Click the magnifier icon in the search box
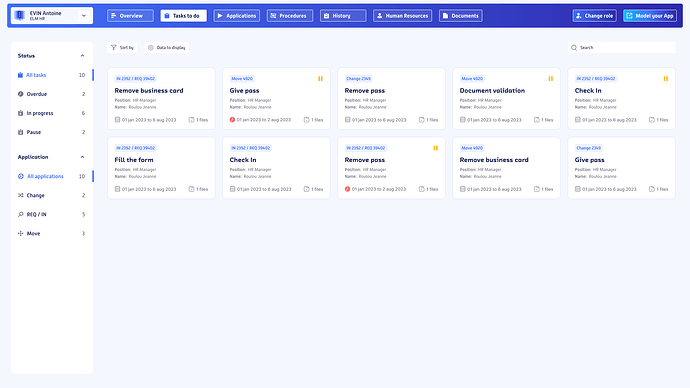The width and height of the screenshot is (690, 388). click(x=574, y=48)
